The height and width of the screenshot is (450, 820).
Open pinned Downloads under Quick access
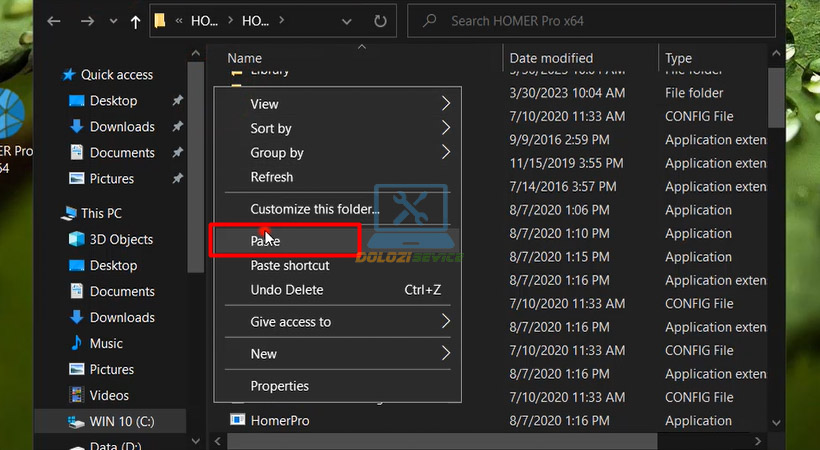122,127
